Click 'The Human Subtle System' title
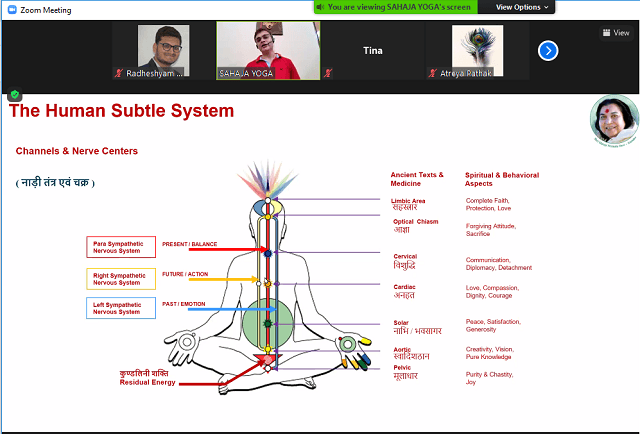 click(x=121, y=111)
